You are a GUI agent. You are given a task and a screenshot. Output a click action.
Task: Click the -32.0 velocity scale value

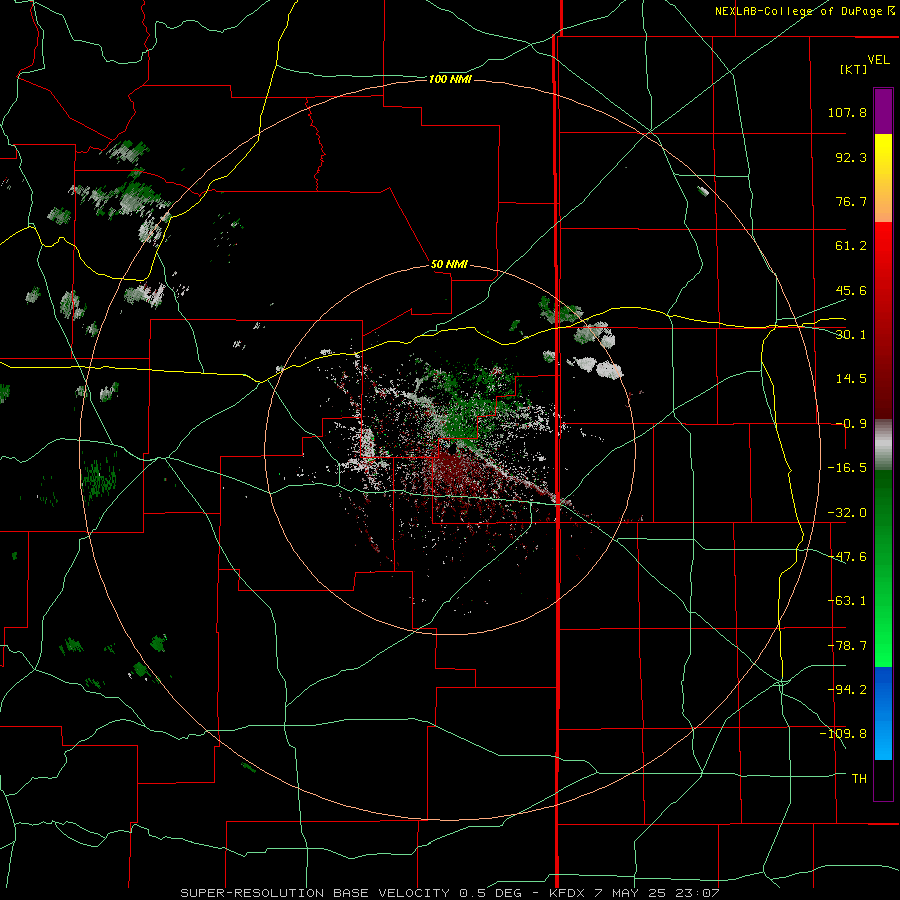[x=847, y=513]
